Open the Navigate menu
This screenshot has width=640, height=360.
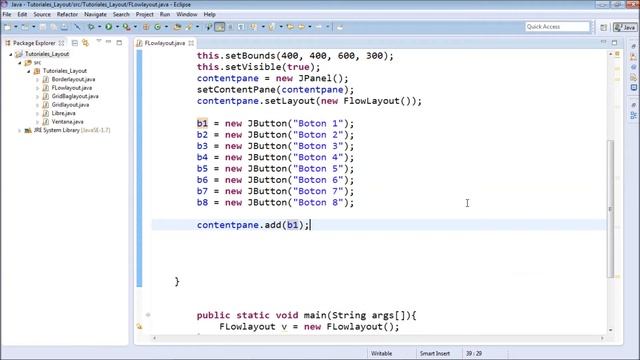pos(95,14)
